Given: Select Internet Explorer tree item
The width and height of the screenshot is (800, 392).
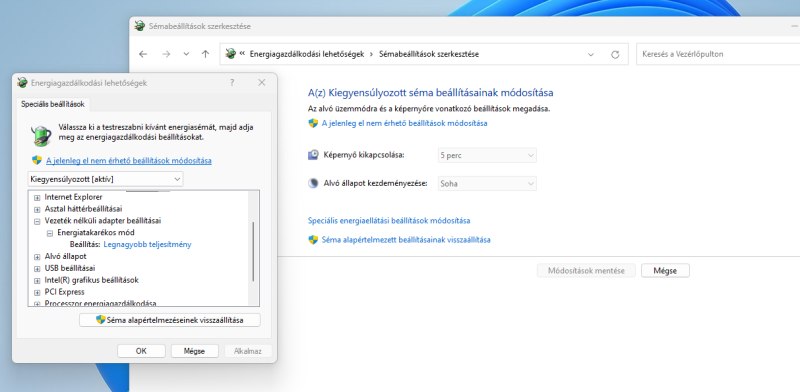Looking at the screenshot, I should [x=73, y=197].
